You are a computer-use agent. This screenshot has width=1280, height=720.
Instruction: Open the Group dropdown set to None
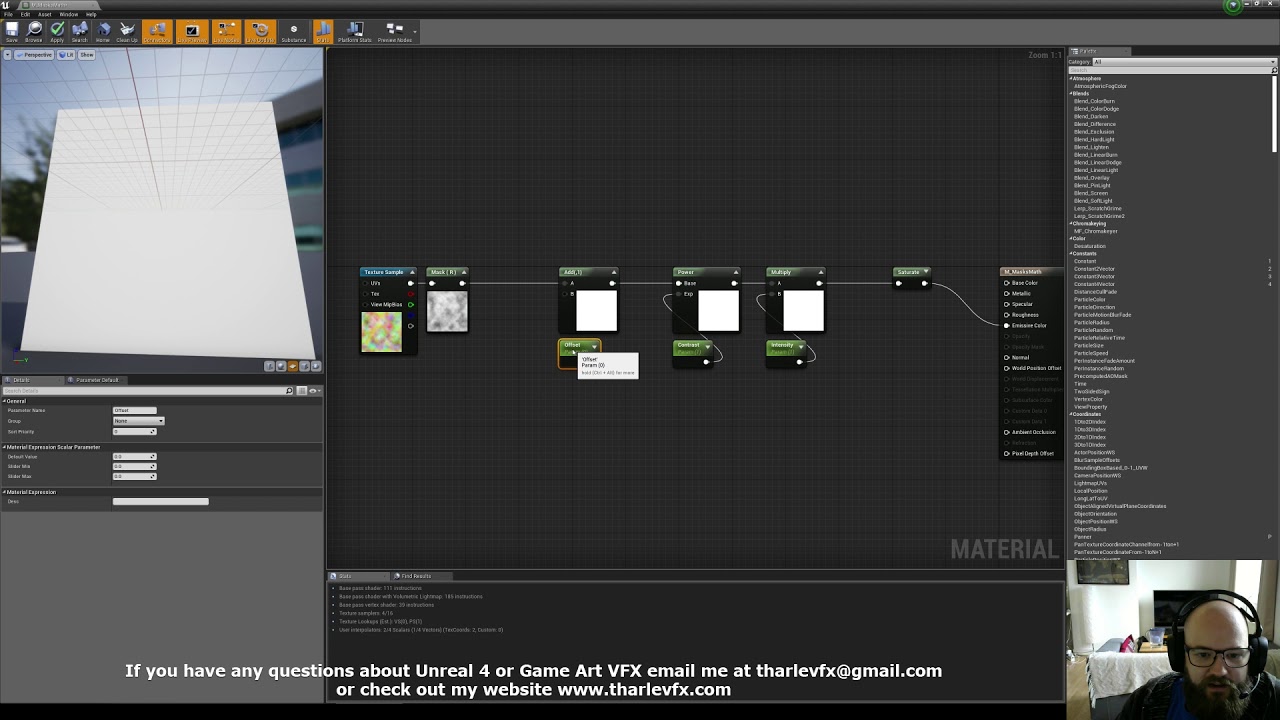pyautogui.click(x=138, y=421)
